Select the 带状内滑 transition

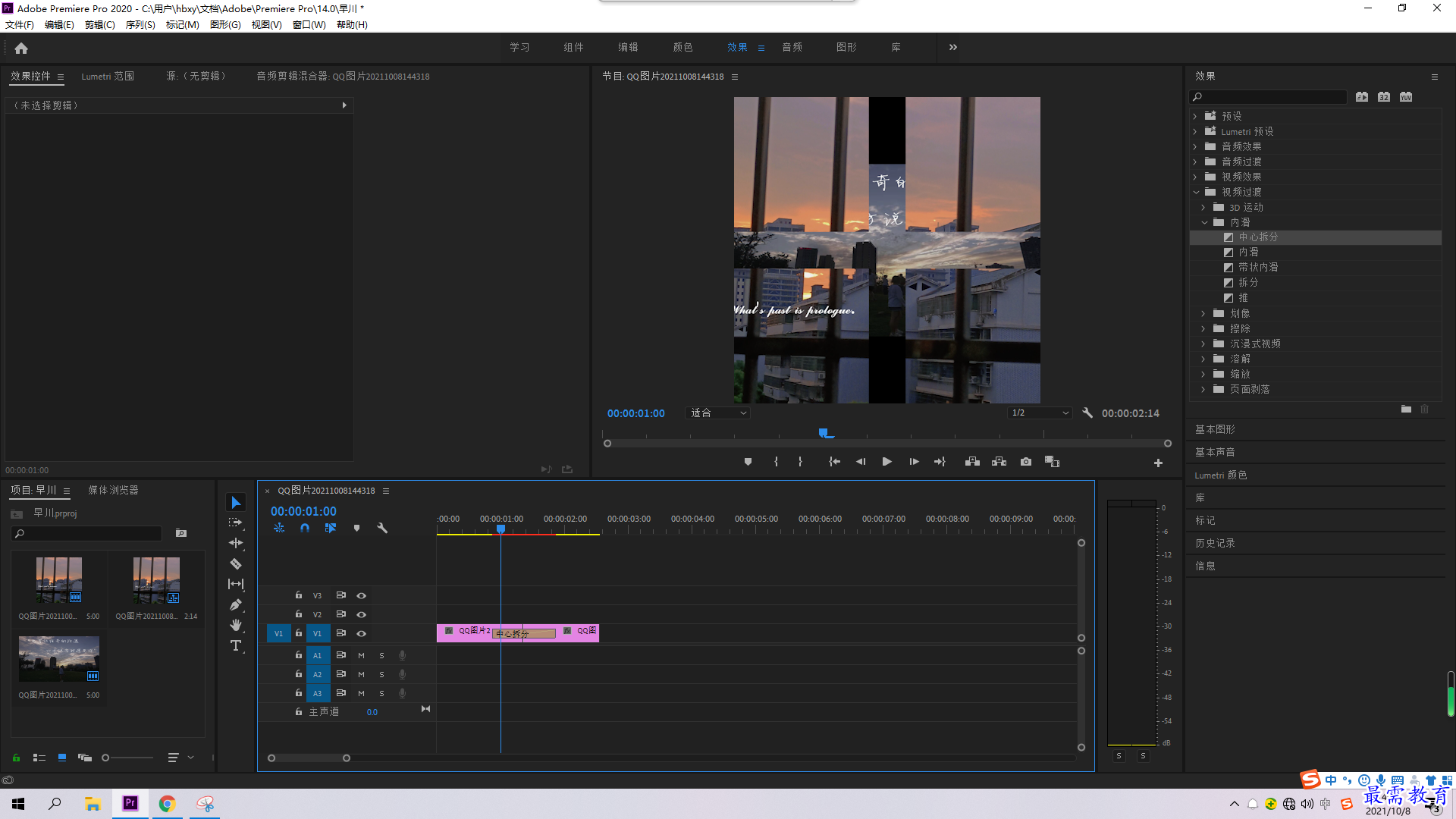click(x=1258, y=268)
